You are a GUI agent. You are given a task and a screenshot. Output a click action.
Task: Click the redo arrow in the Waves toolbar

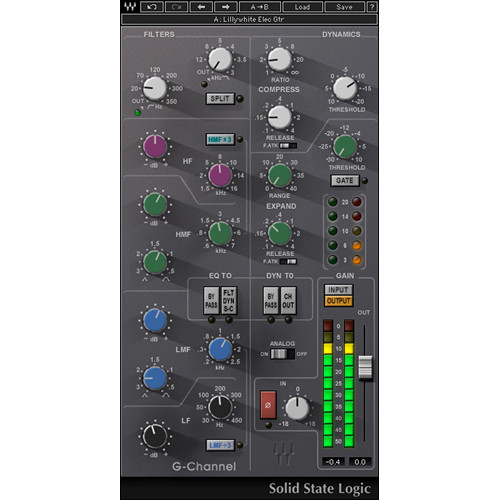point(176,7)
